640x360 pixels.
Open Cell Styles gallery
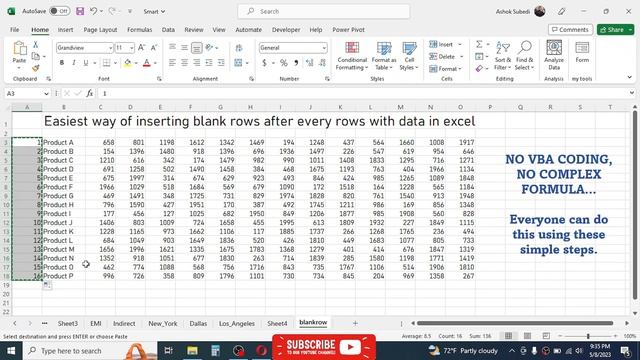point(409,56)
